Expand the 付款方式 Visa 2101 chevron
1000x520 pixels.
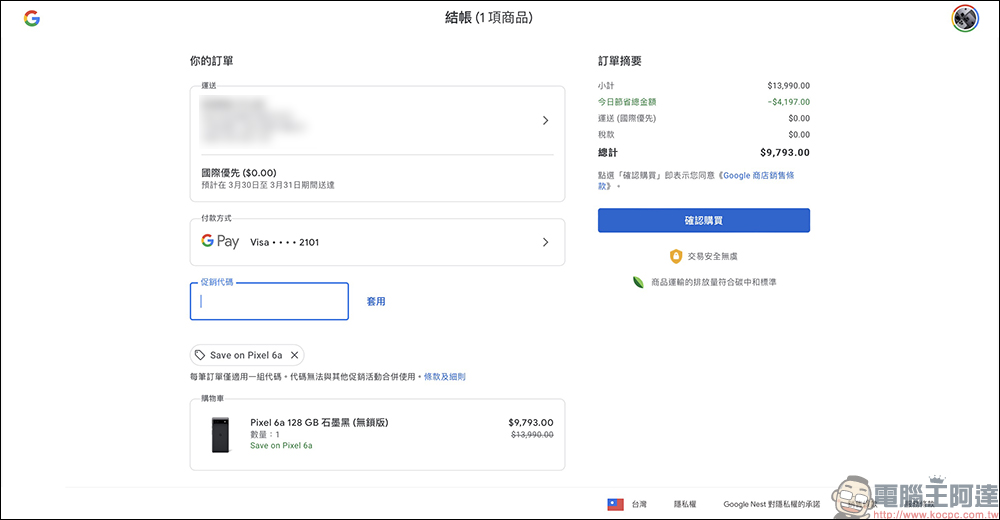coord(545,242)
